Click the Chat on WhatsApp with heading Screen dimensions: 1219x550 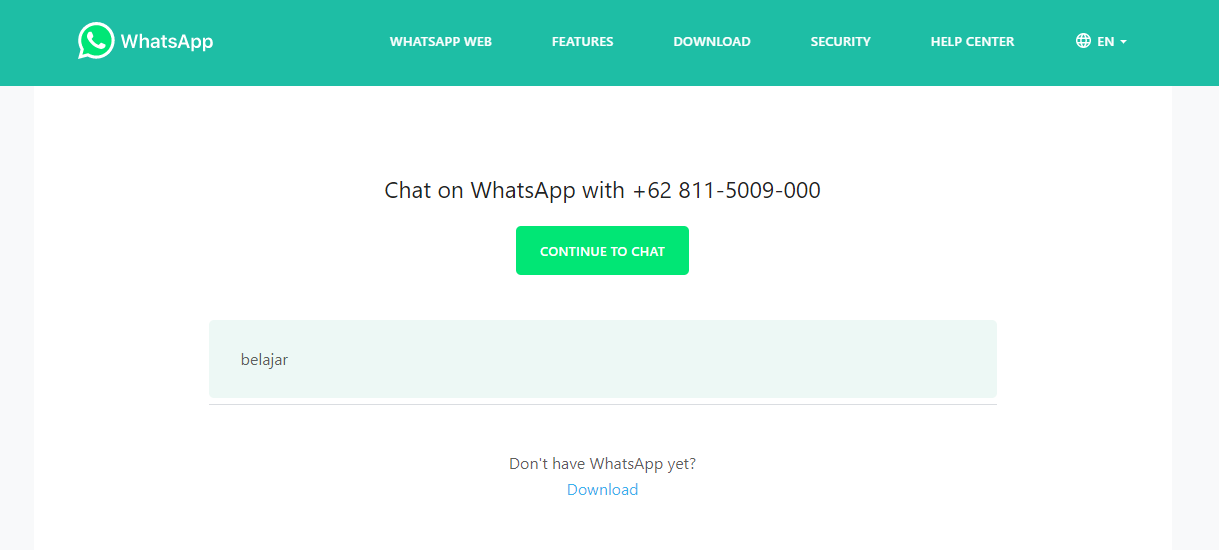505,190
